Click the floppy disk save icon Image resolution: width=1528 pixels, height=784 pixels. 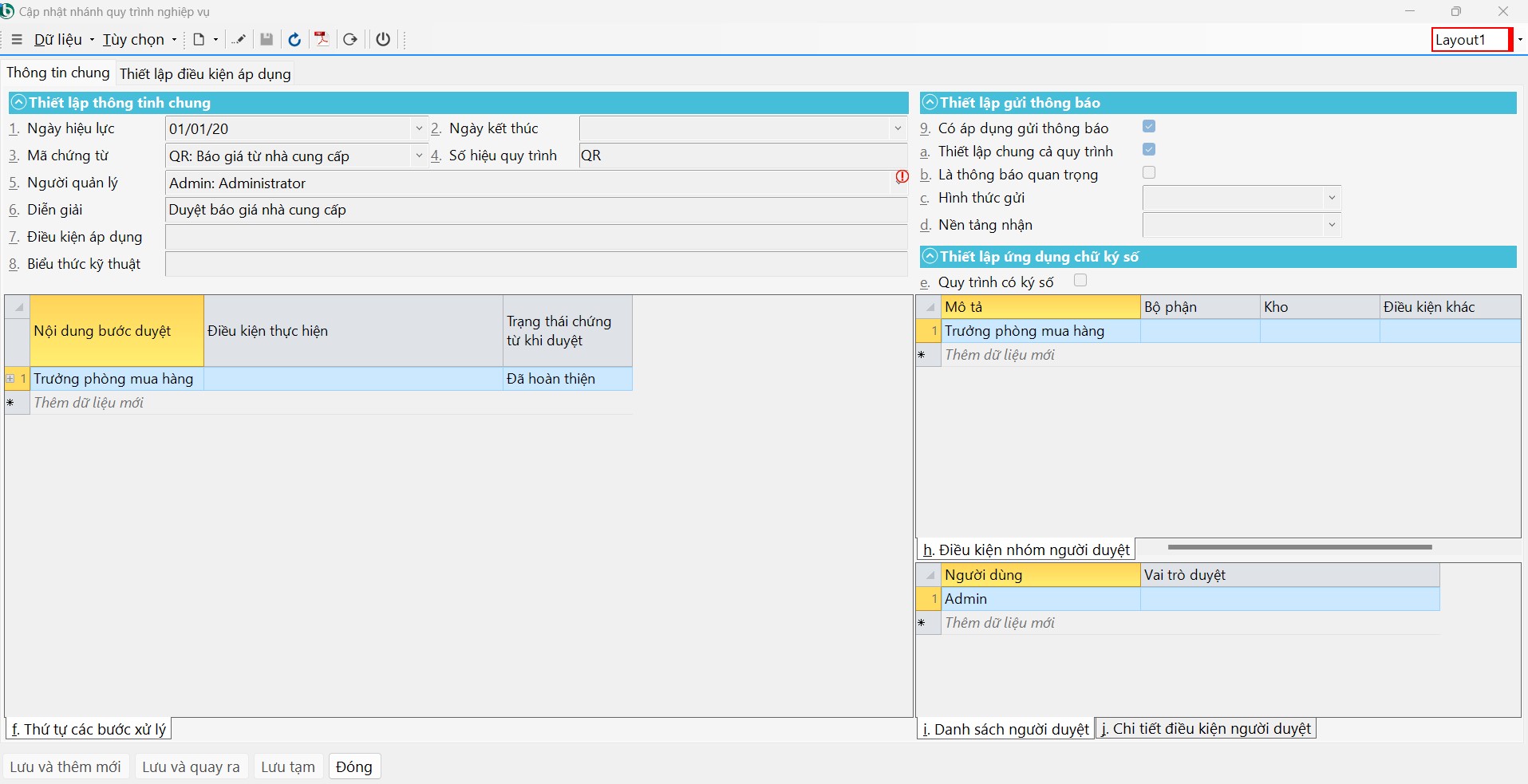pos(267,39)
